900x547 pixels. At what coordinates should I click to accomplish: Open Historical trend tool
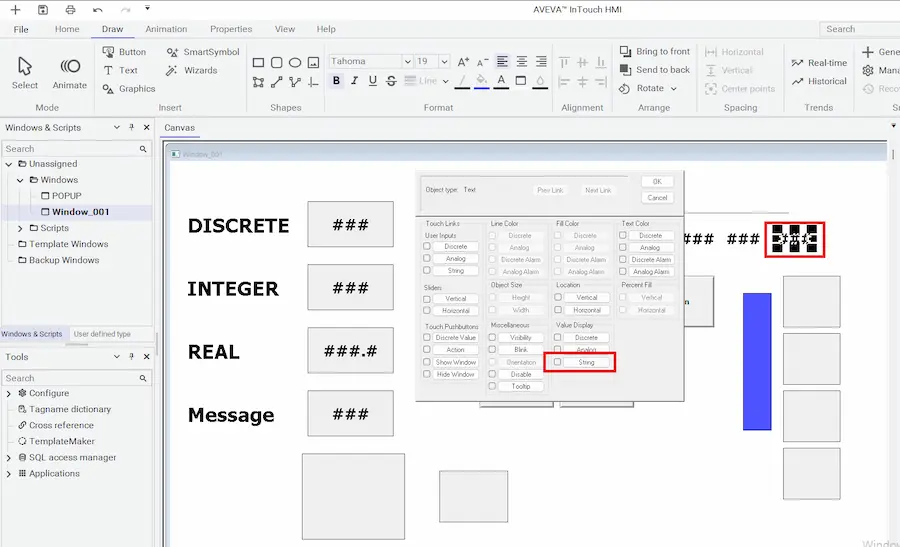pyautogui.click(x=819, y=81)
